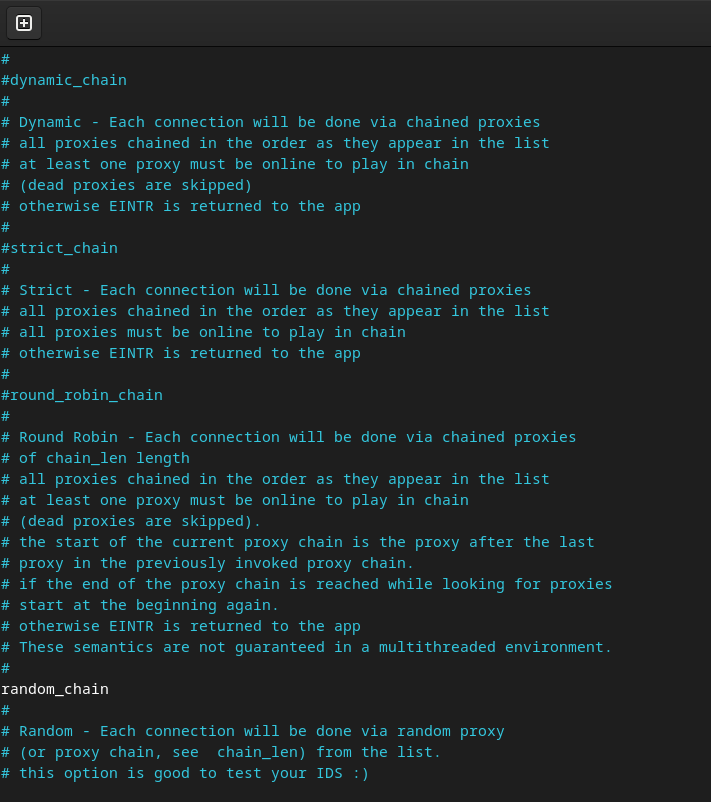
Task: Click the first "(dead proxies are skipped)" line
Action: click(x=126, y=185)
